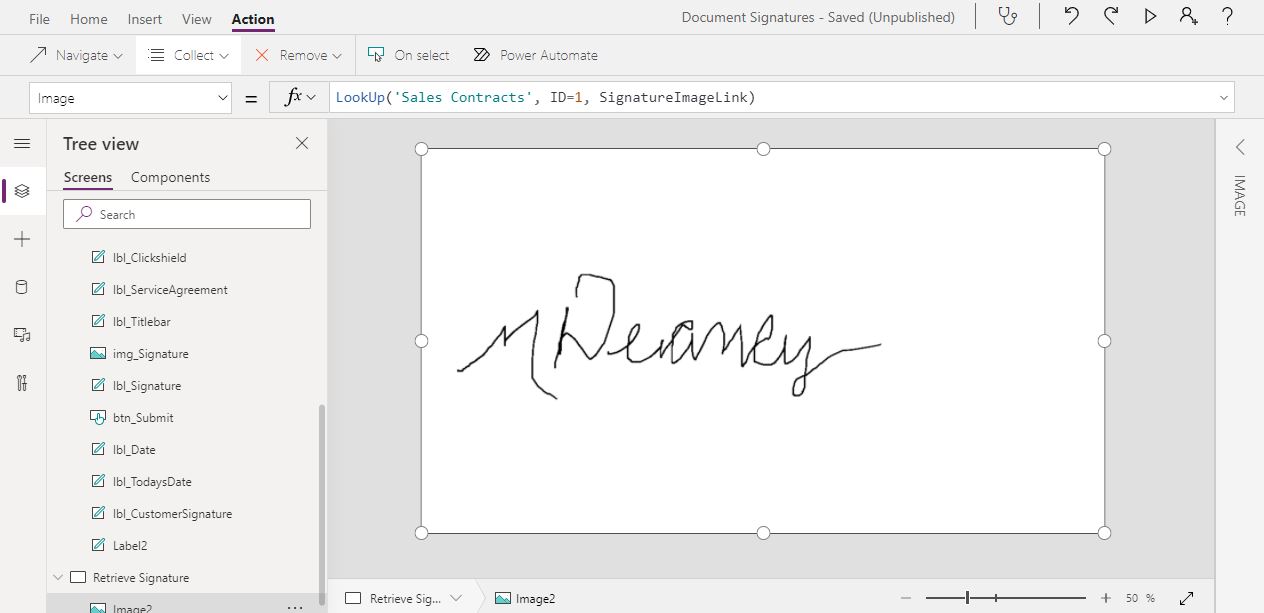
Task: Collapse the Retrieve Signature tree node
Action: tap(58, 577)
